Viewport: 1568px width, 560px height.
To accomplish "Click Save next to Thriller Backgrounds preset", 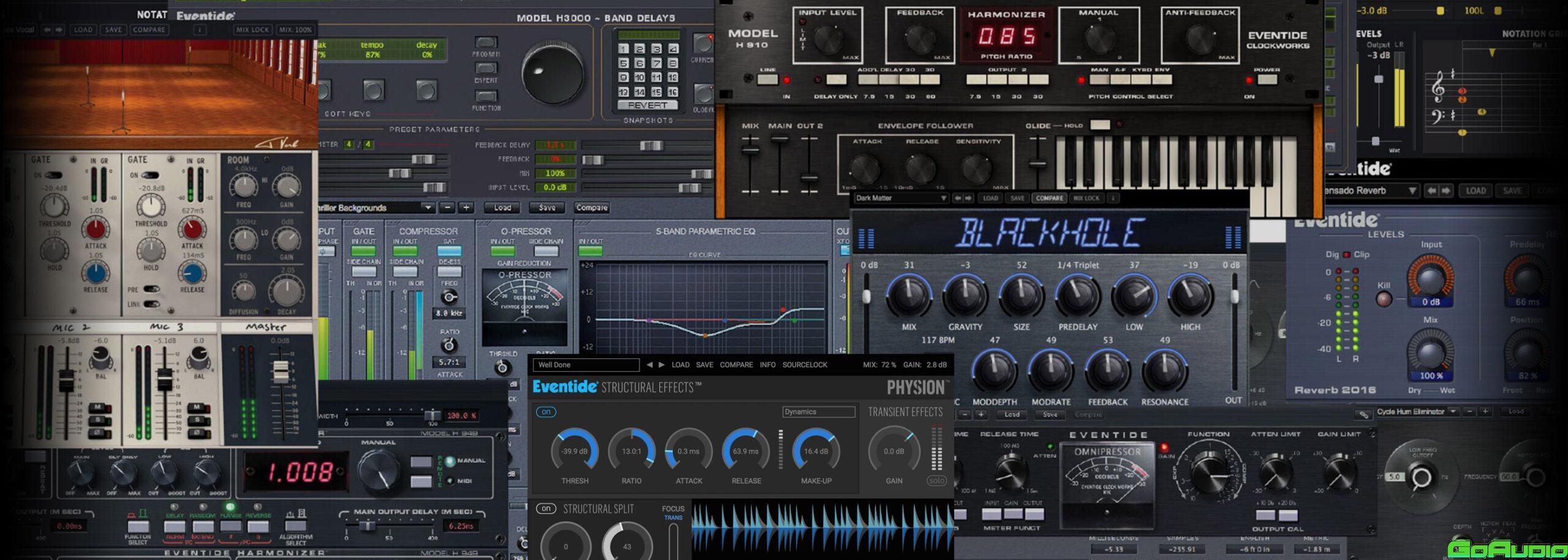I will coord(547,208).
